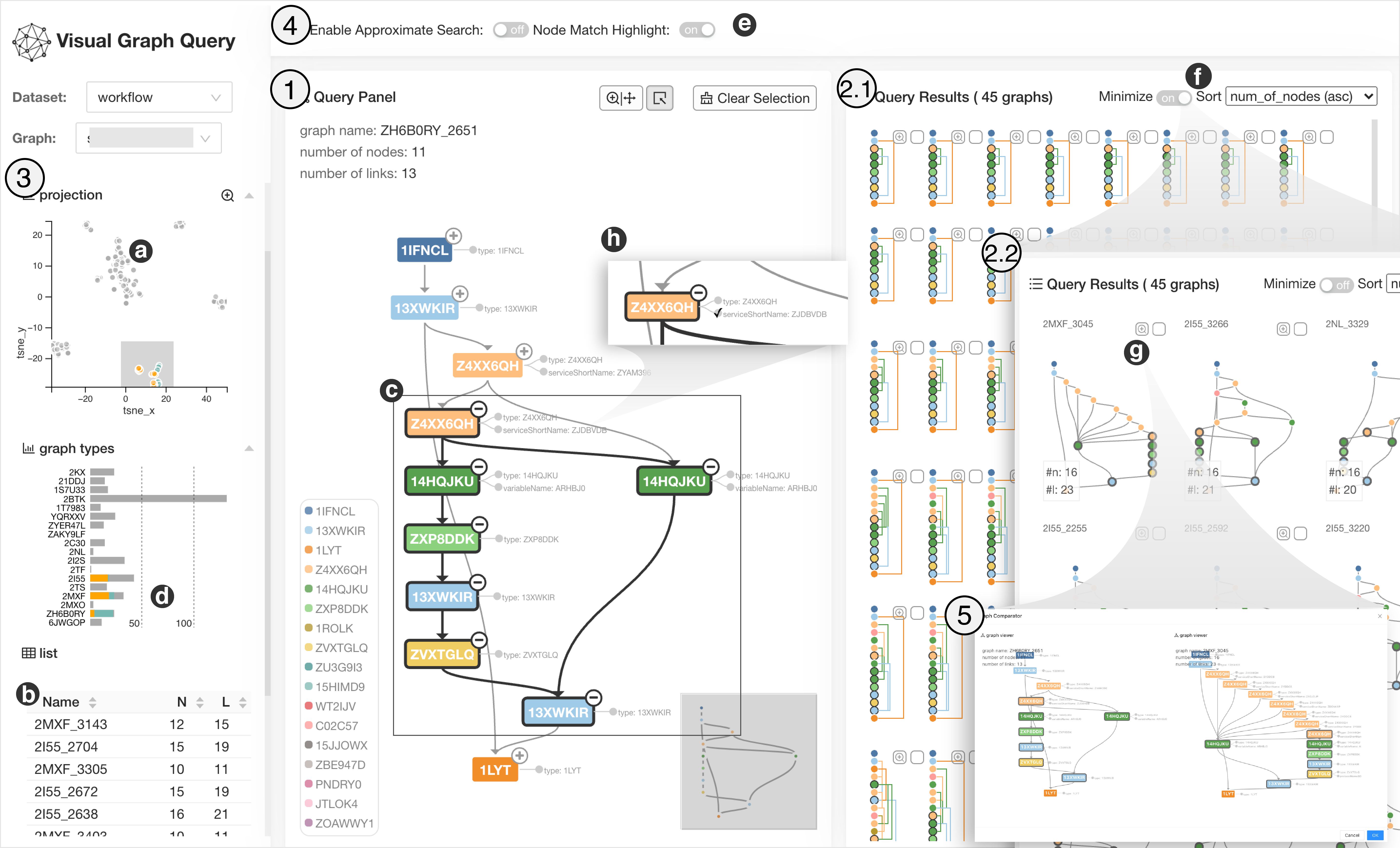Click minus on 13XWKIR node below ZXP8DDK

(478, 582)
